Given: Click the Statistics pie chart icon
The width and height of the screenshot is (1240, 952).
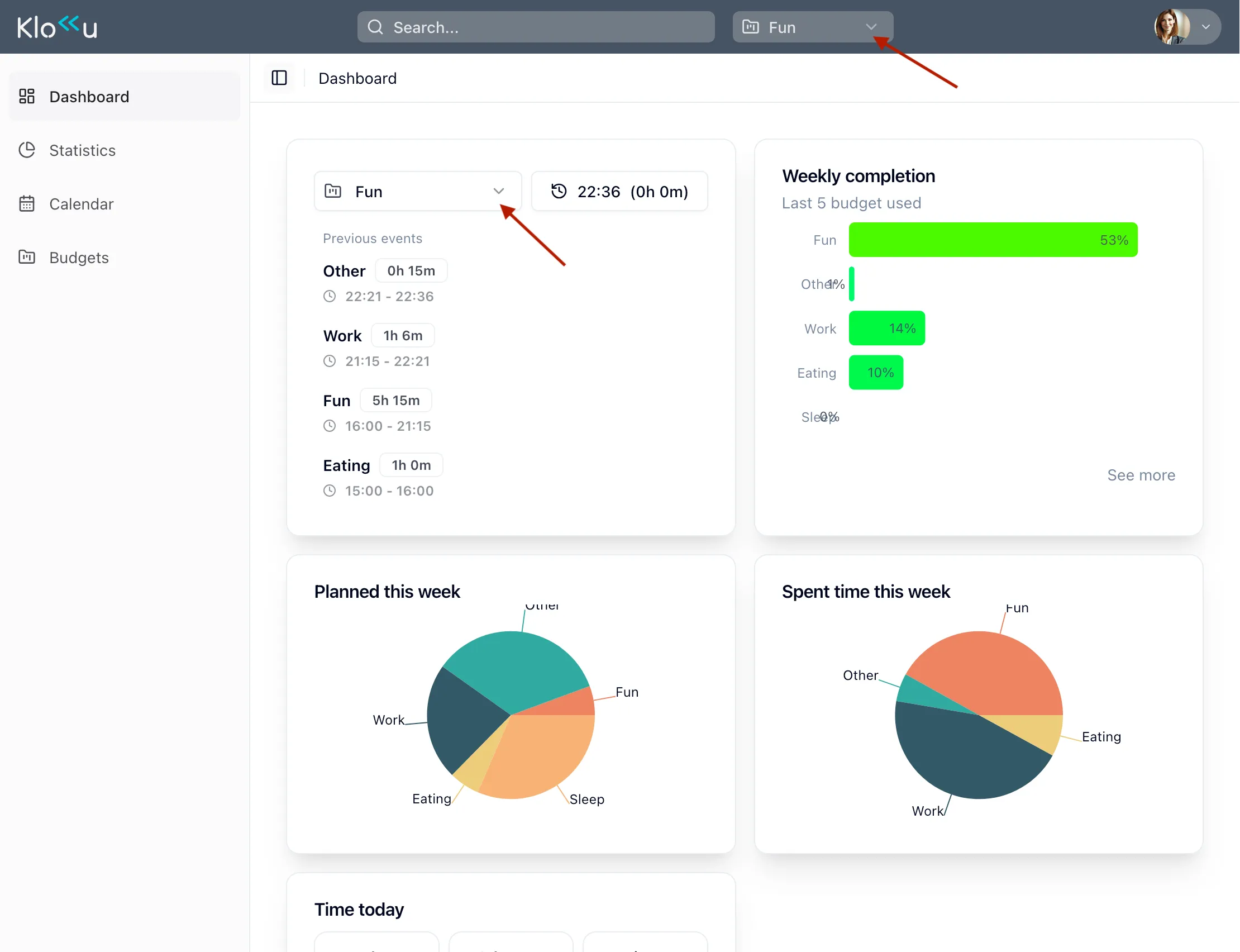Looking at the screenshot, I should click(27, 150).
